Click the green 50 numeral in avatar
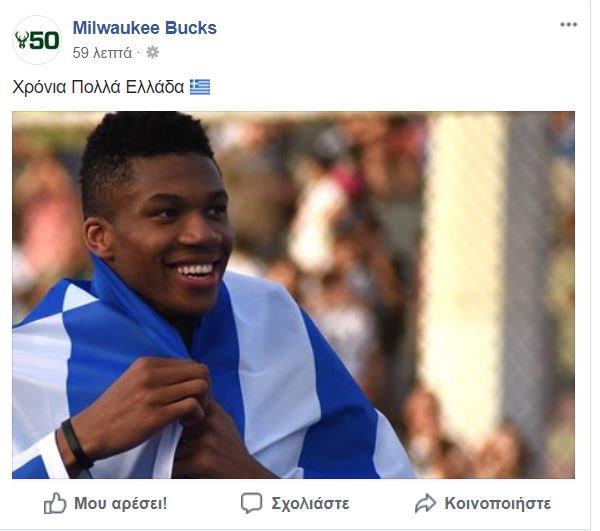The height and width of the screenshot is (531, 600). click(45, 40)
